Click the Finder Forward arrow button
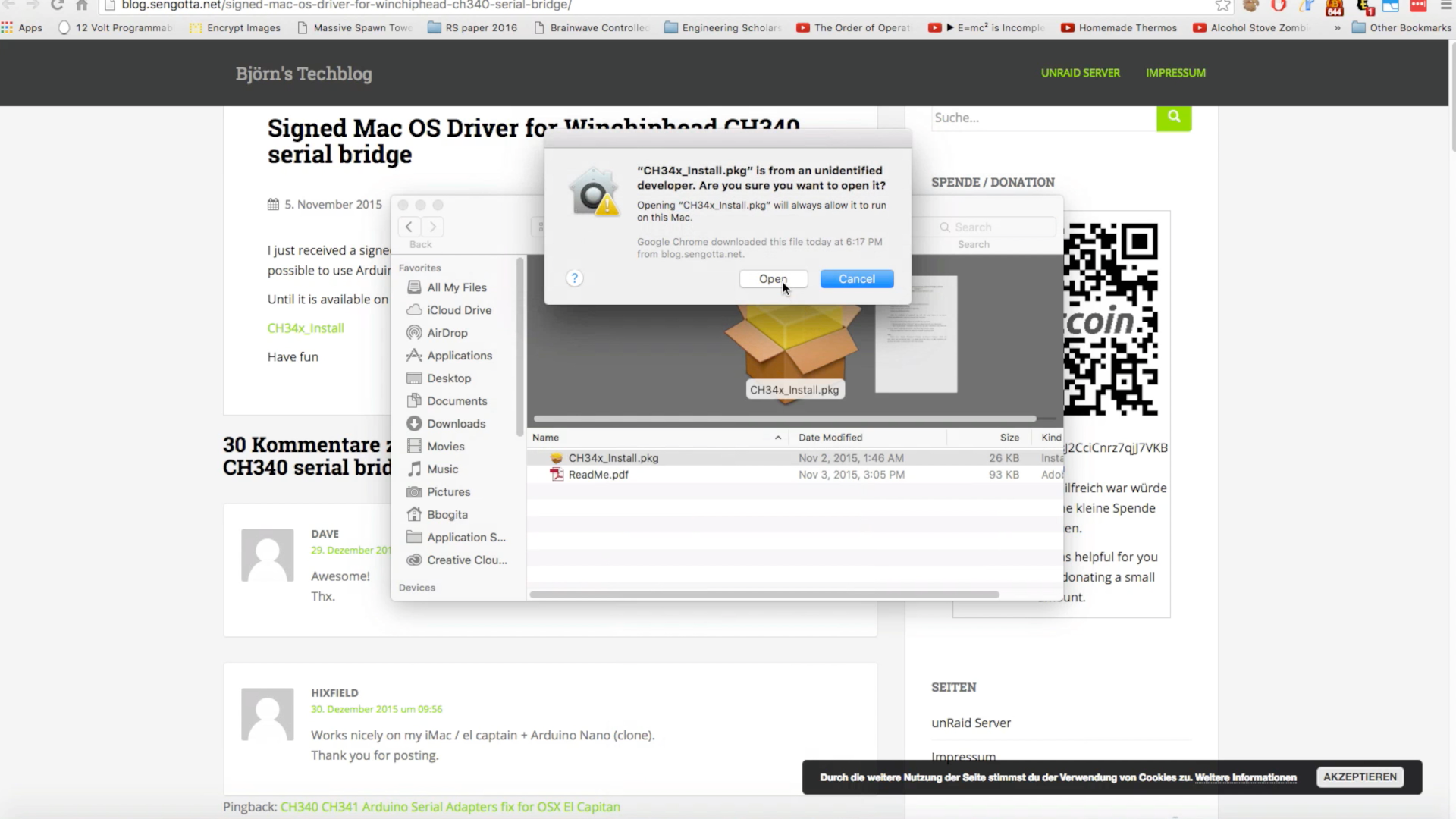 [x=433, y=227]
